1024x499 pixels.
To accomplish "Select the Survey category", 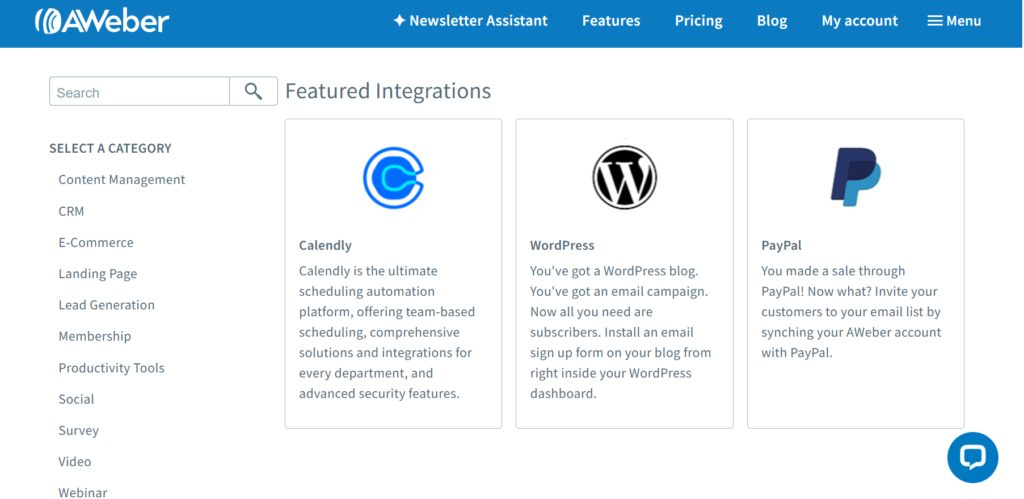I will pyautogui.click(x=78, y=430).
